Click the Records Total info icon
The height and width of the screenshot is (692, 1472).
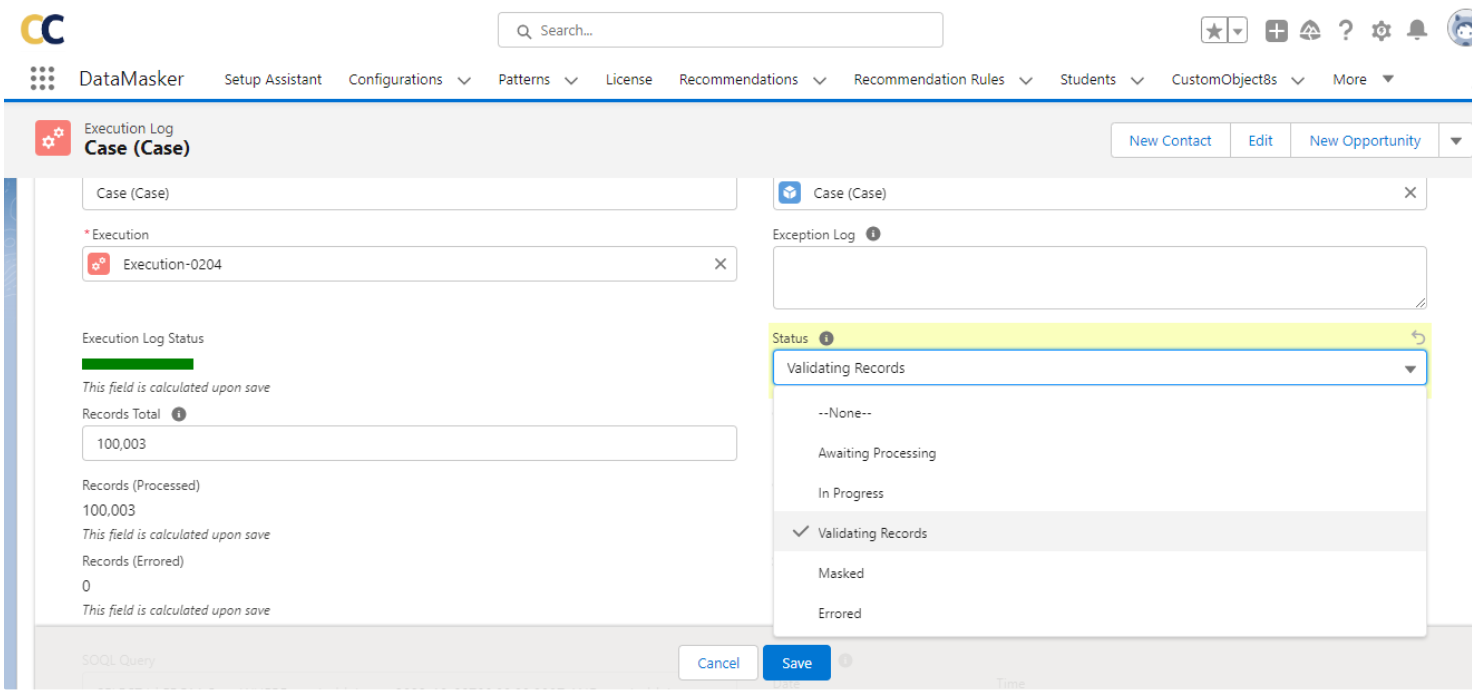pos(178,414)
